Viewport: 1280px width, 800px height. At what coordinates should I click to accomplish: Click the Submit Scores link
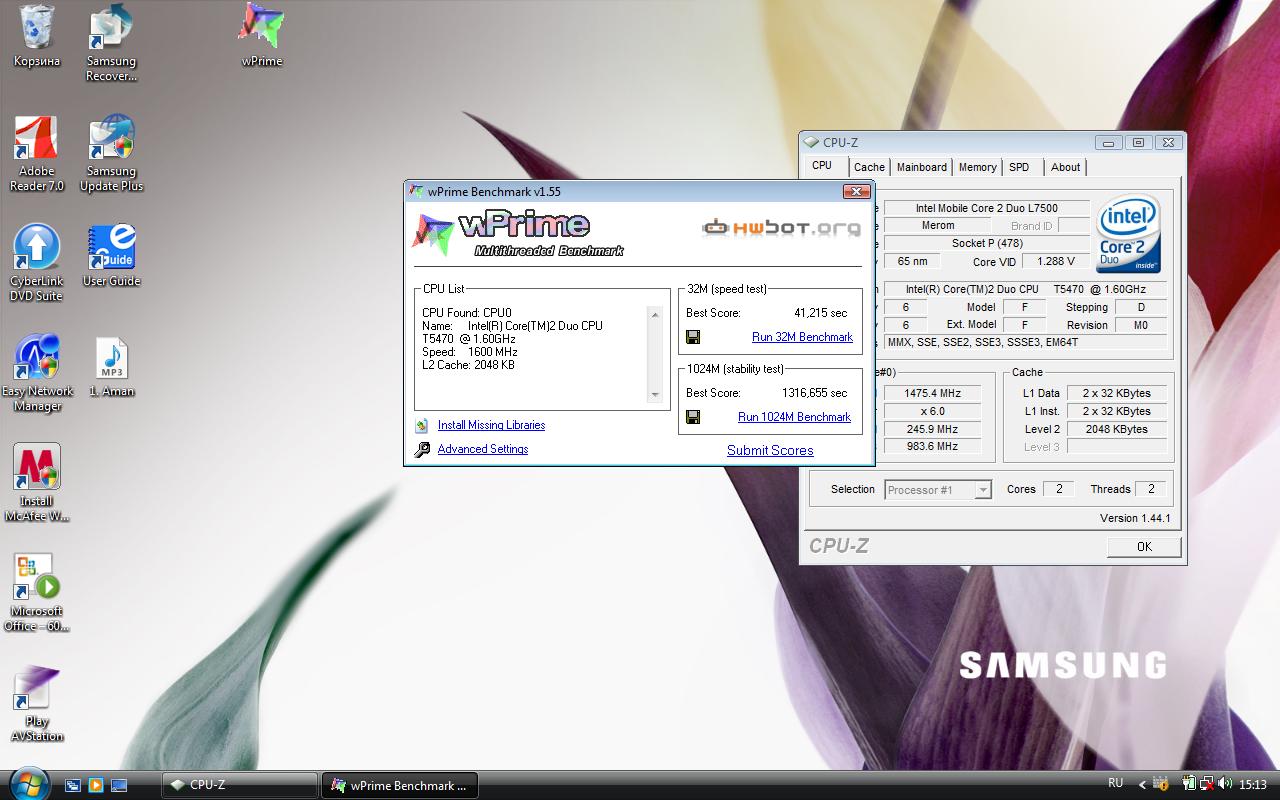coord(770,450)
